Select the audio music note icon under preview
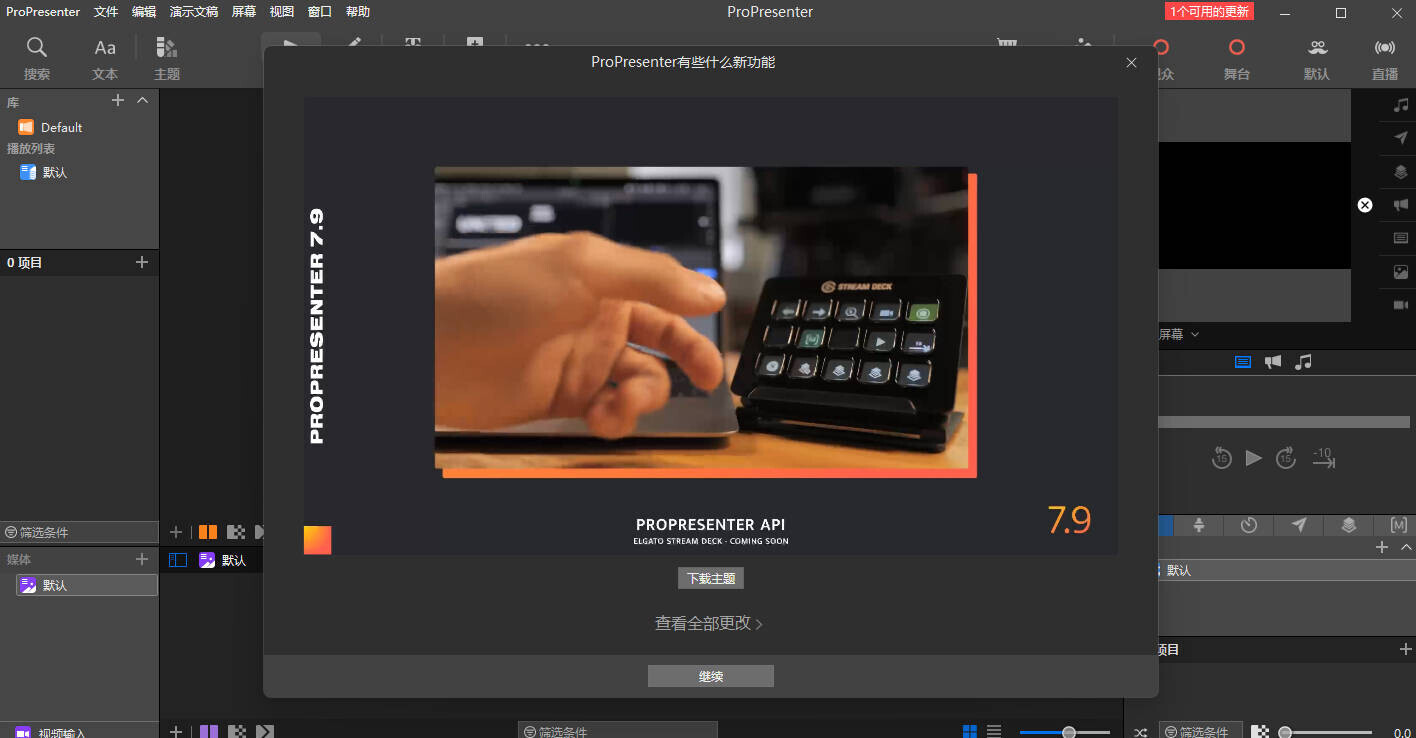1416x738 pixels. tap(1303, 362)
